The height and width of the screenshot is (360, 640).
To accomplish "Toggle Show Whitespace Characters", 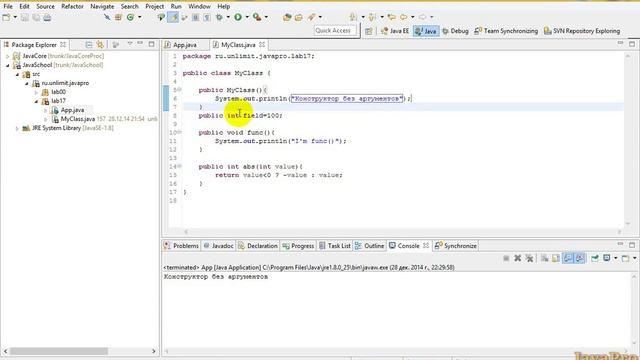I will (207, 17).
